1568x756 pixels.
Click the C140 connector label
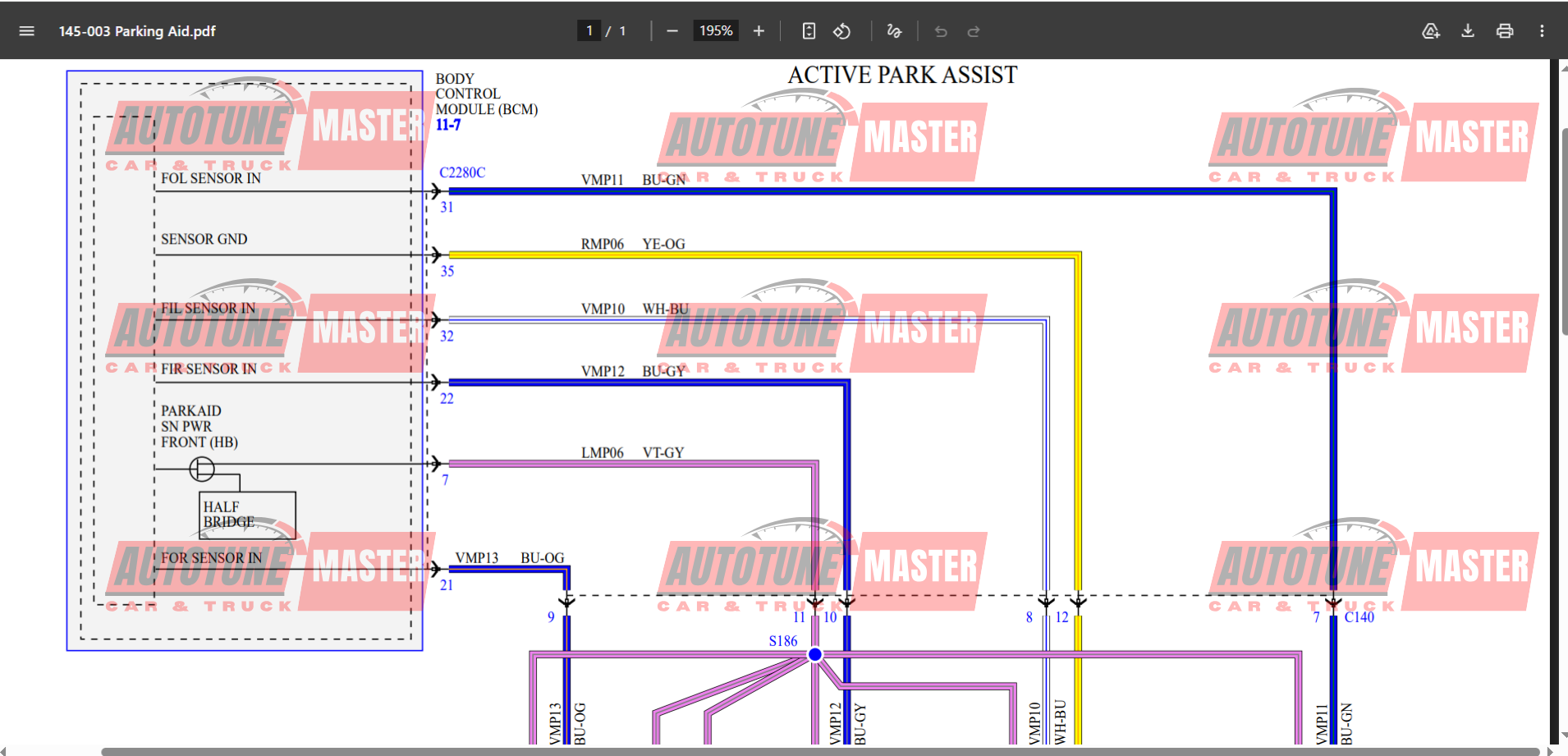pyautogui.click(x=1359, y=617)
